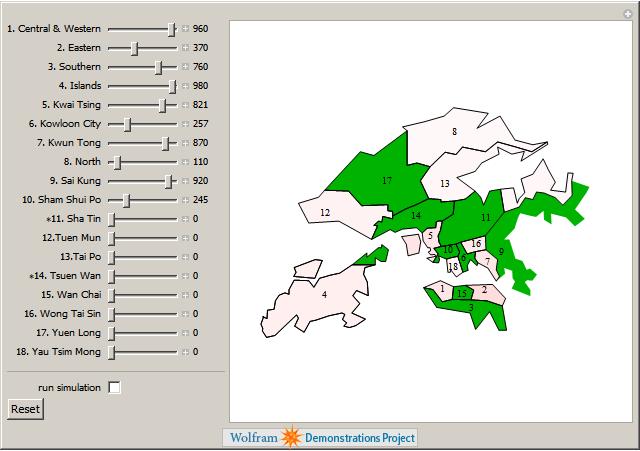Viewport: 640px width, 451px height.
Task: Click the plus icon beside Tuen Mun
Action: 185,238
